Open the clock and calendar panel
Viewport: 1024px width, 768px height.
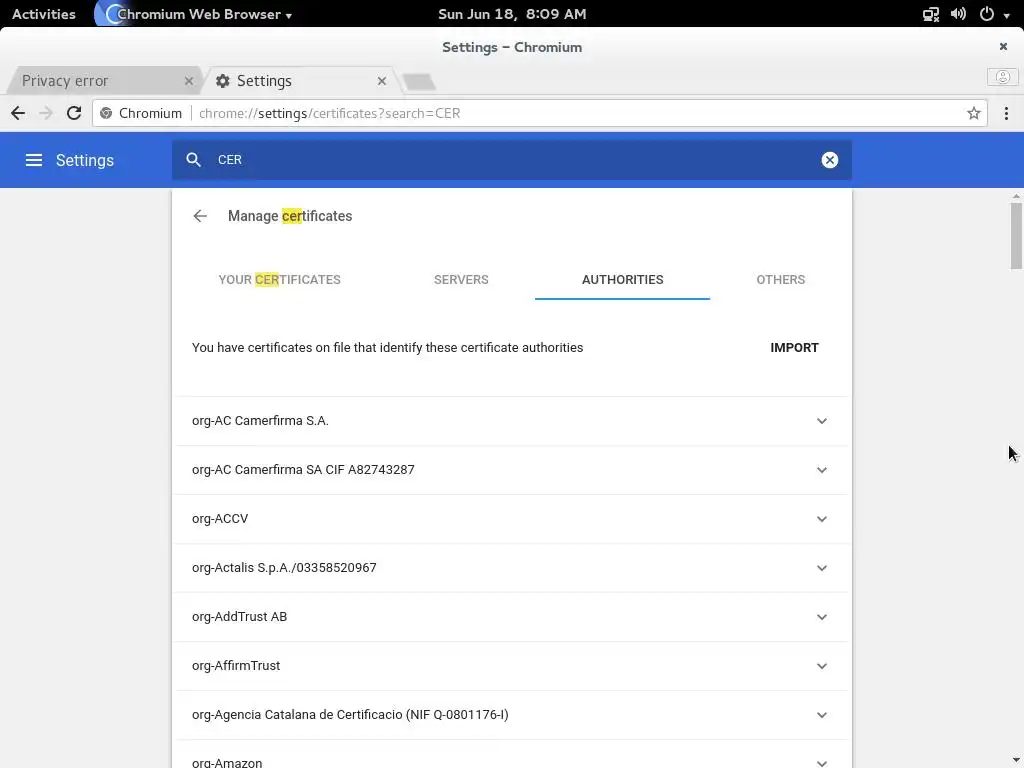[x=512, y=14]
